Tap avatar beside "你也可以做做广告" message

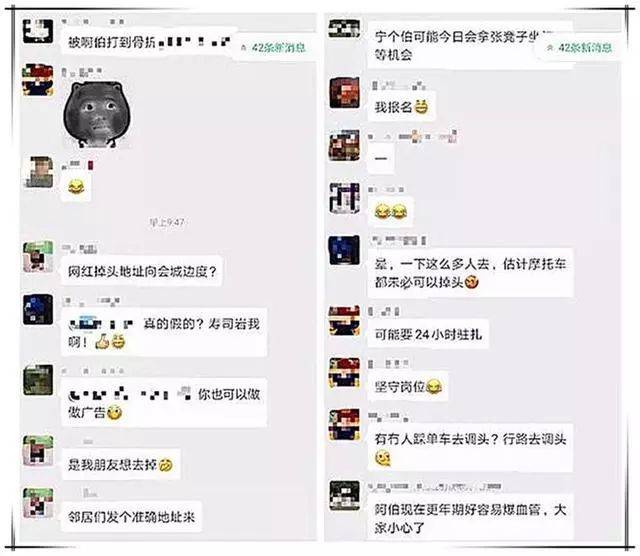point(38,380)
